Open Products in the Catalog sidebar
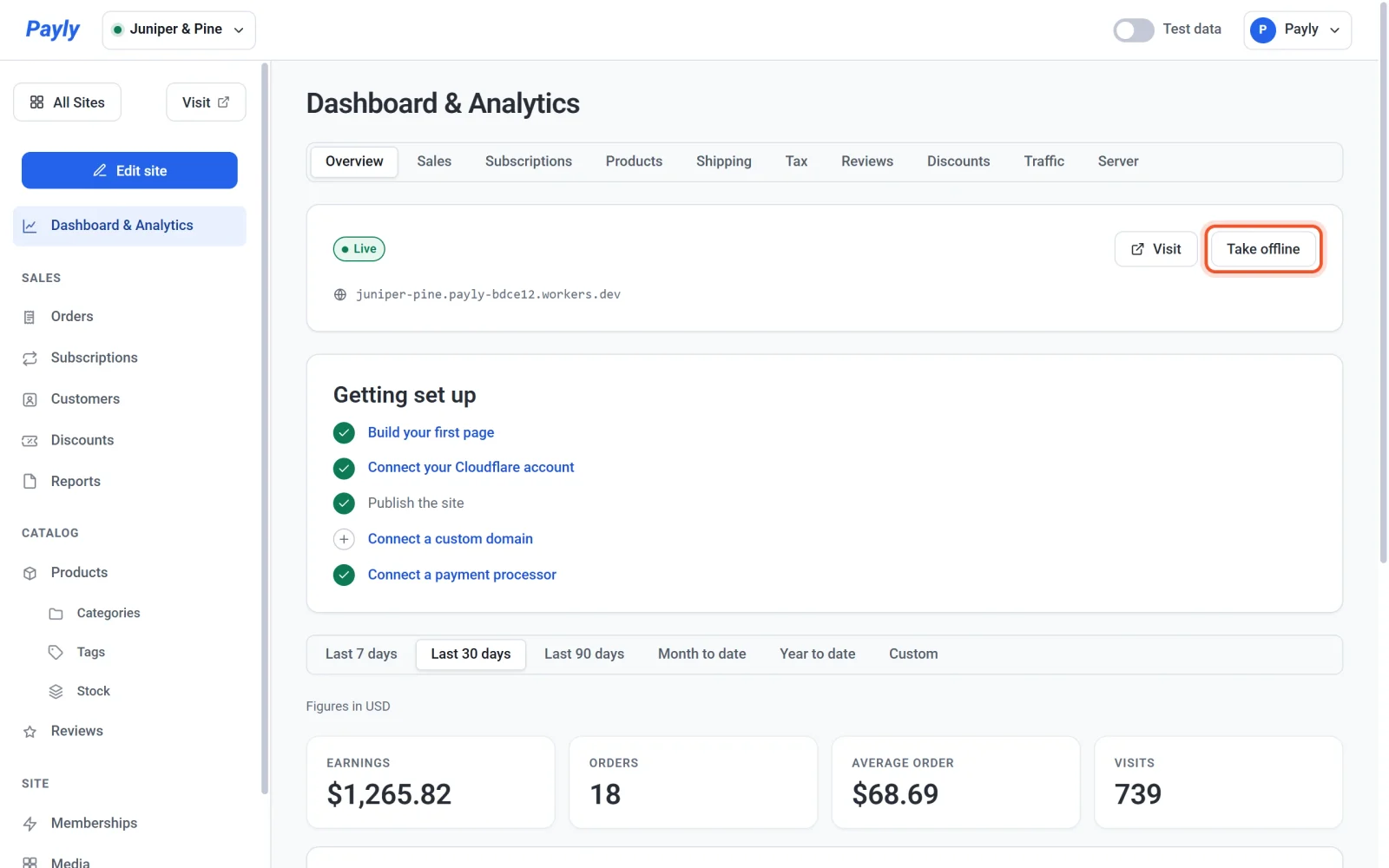Screen dimensions: 1389x868 (79, 572)
